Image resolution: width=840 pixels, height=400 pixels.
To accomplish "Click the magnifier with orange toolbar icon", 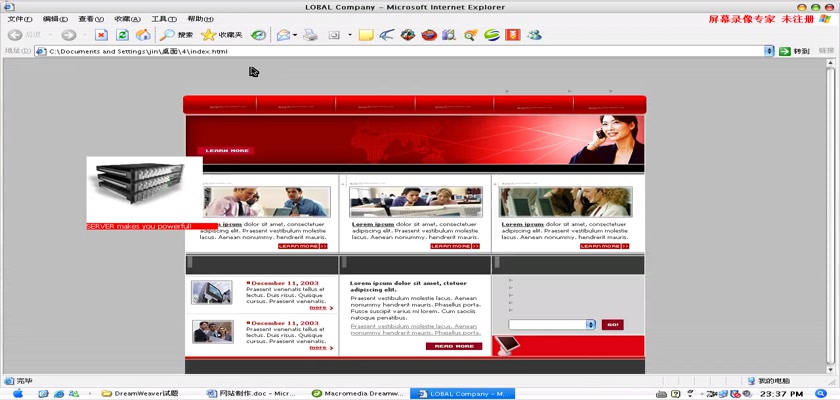I will pos(471,35).
